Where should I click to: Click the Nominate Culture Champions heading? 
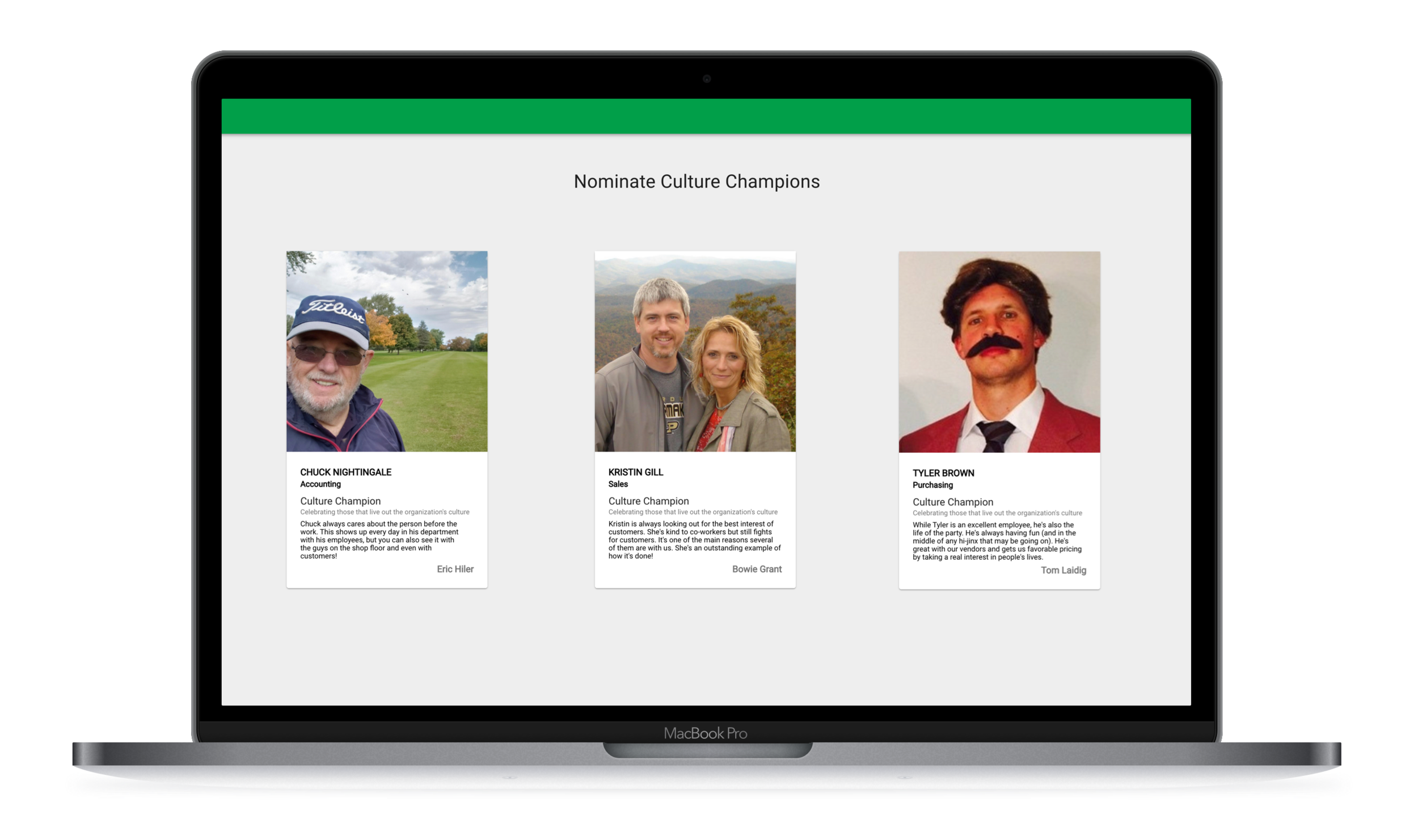coord(697,181)
